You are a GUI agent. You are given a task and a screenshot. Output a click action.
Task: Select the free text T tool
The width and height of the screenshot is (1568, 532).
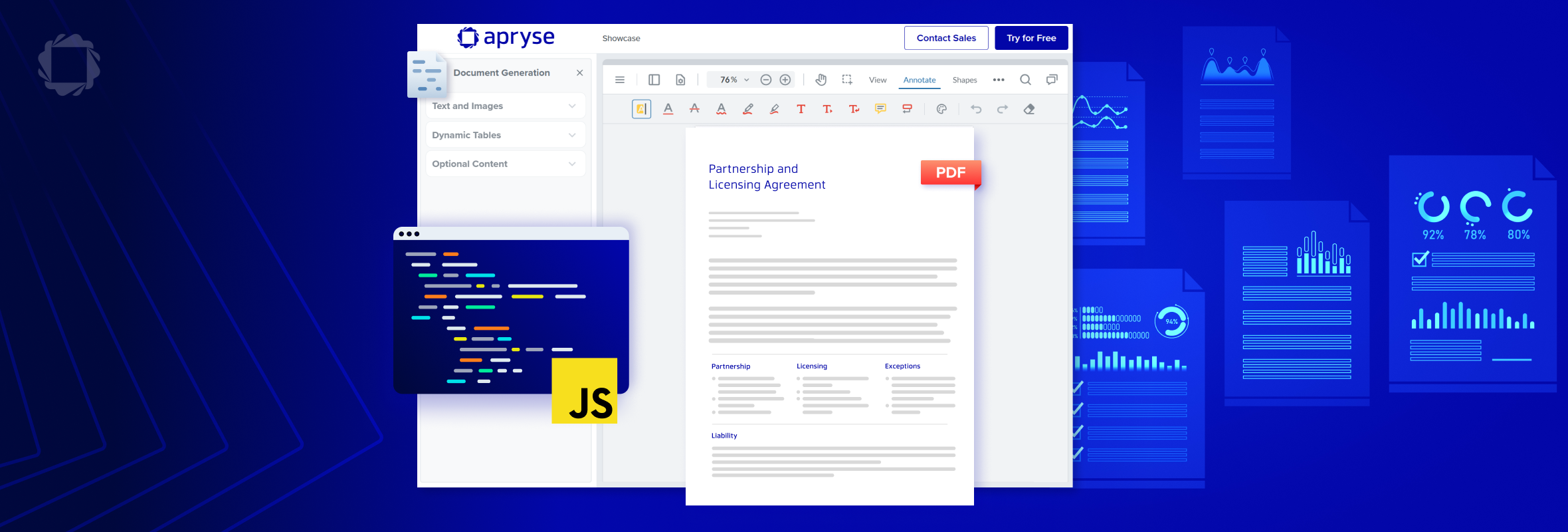[801, 109]
